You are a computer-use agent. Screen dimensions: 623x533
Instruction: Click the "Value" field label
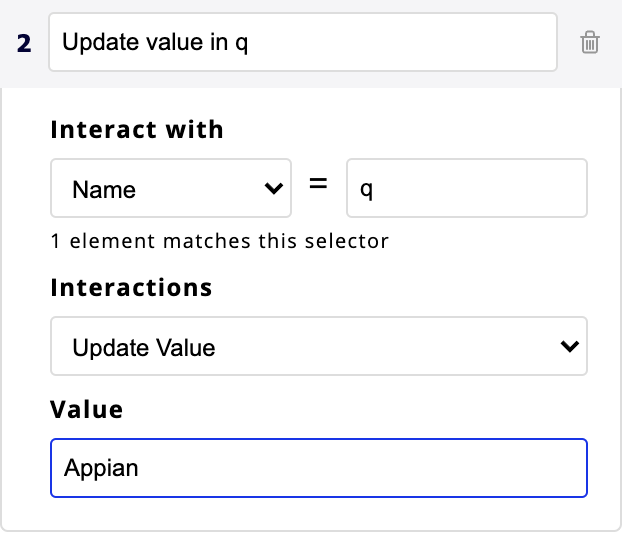[87, 408]
